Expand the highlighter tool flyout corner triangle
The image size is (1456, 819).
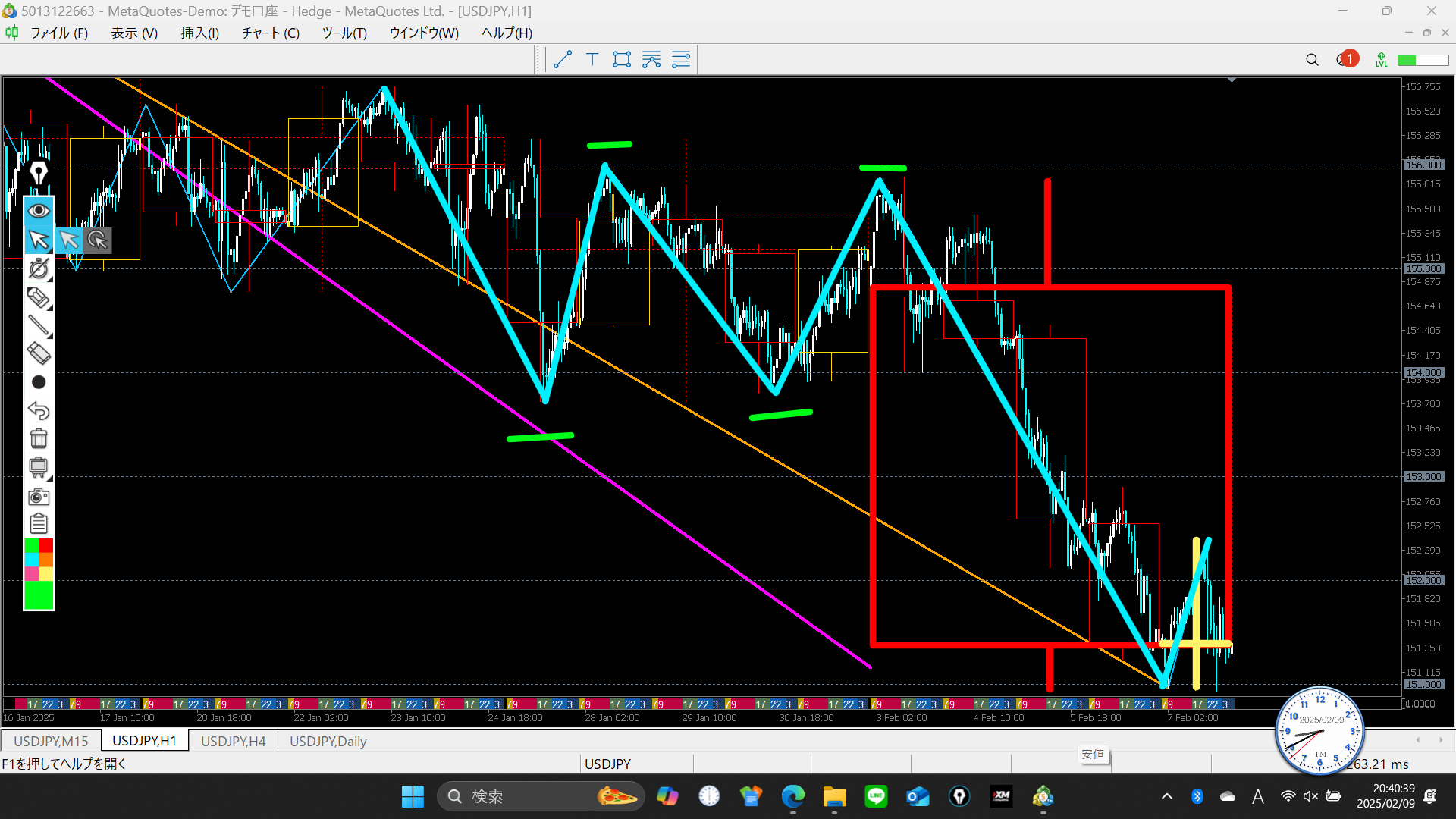[x=49, y=307]
